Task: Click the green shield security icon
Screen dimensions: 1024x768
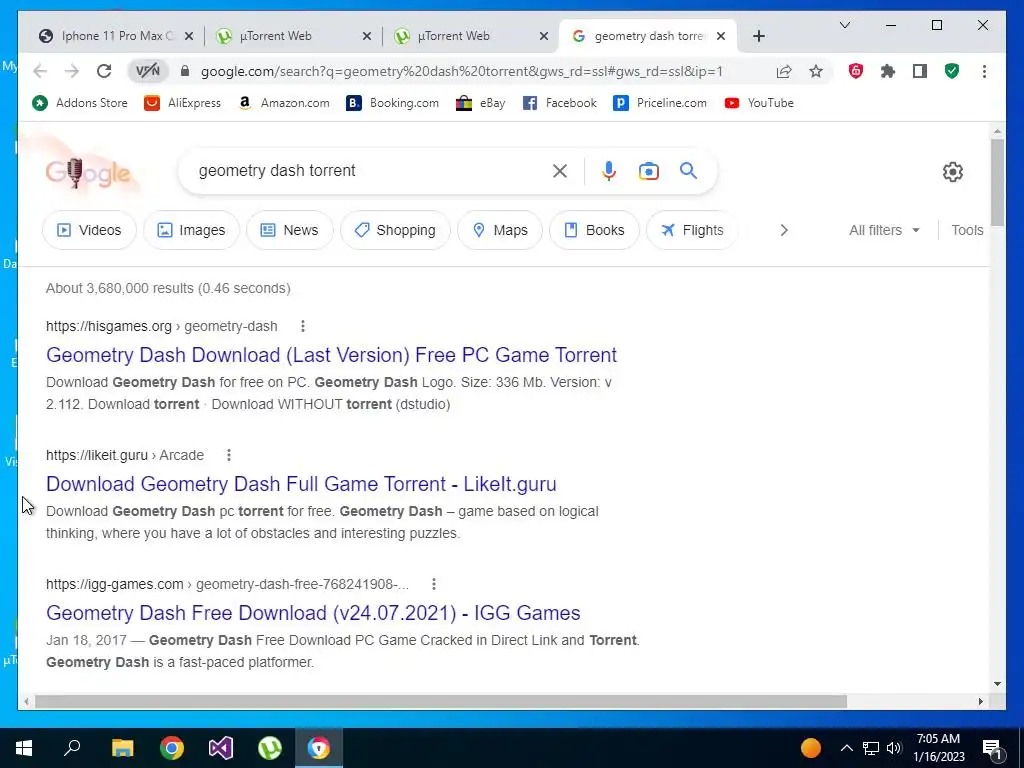Action: point(952,71)
